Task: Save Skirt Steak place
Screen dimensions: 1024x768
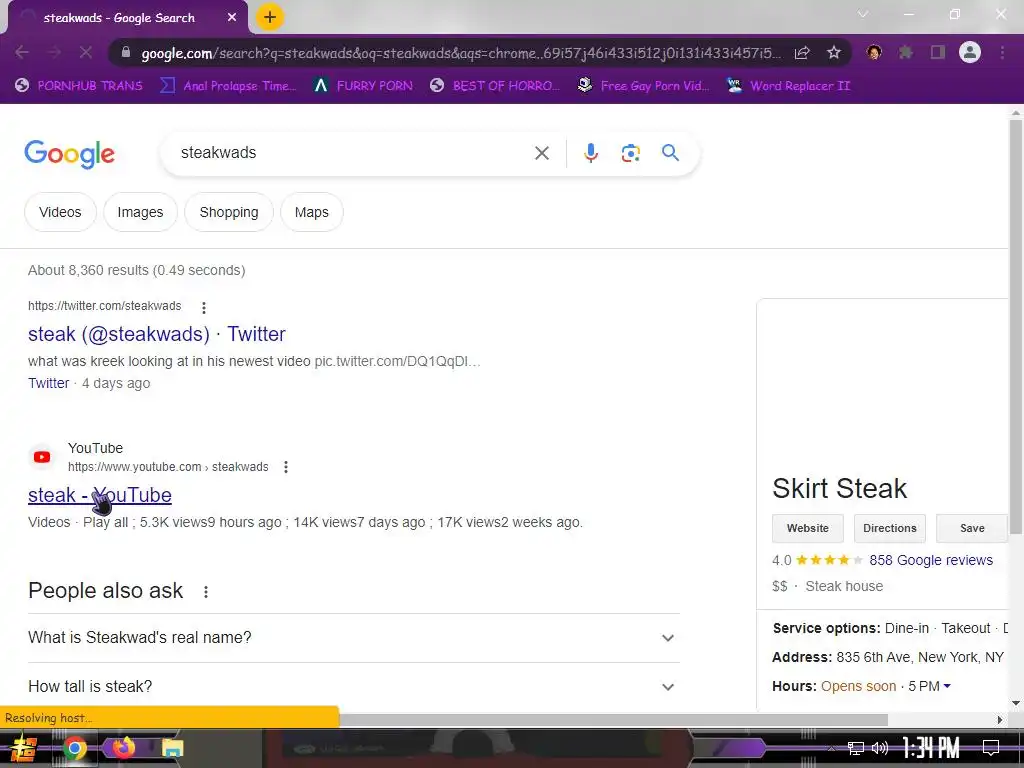Action: click(972, 528)
